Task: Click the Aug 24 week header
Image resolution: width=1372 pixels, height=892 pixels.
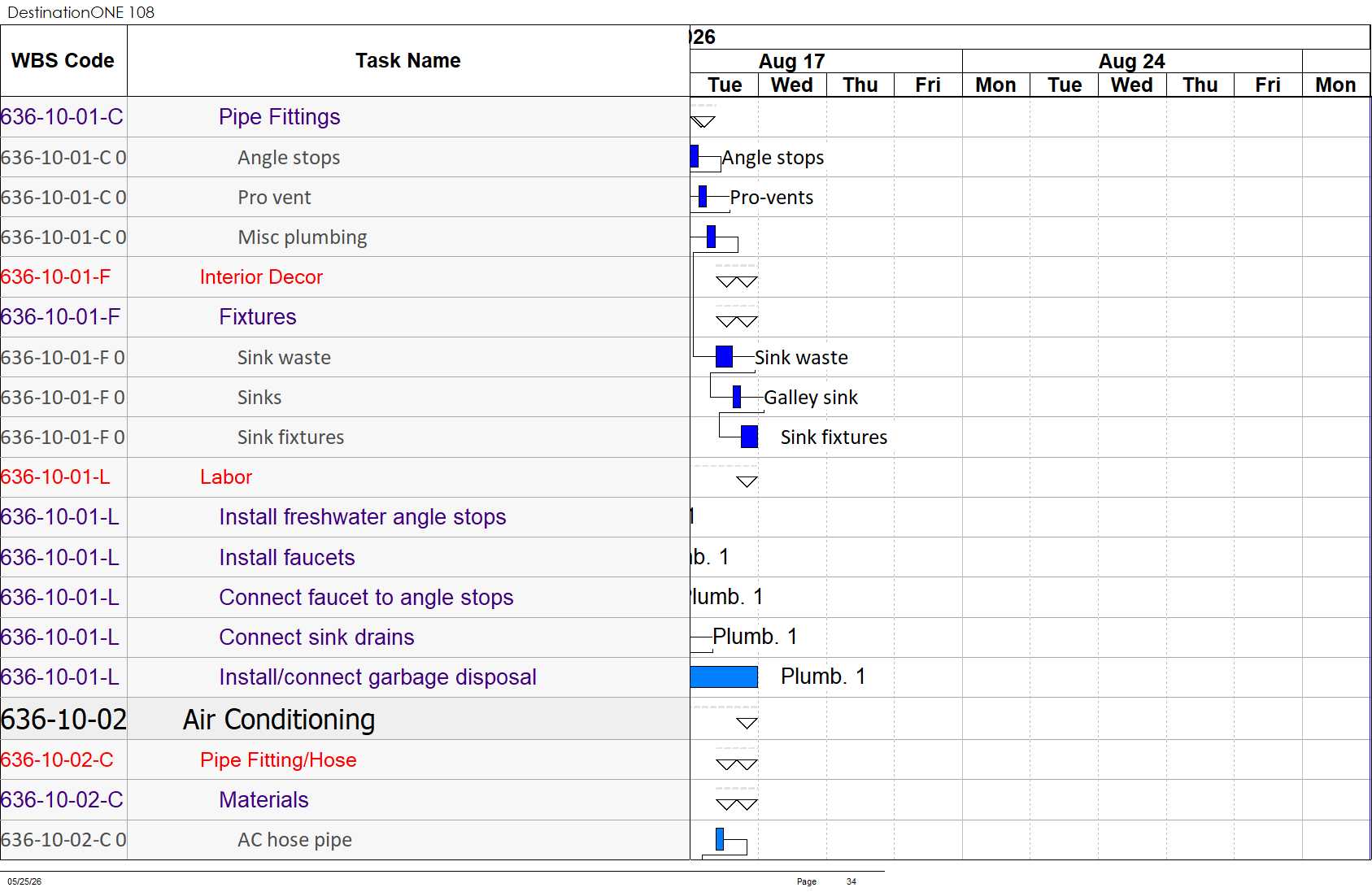Action: (x=1132, y=62)
